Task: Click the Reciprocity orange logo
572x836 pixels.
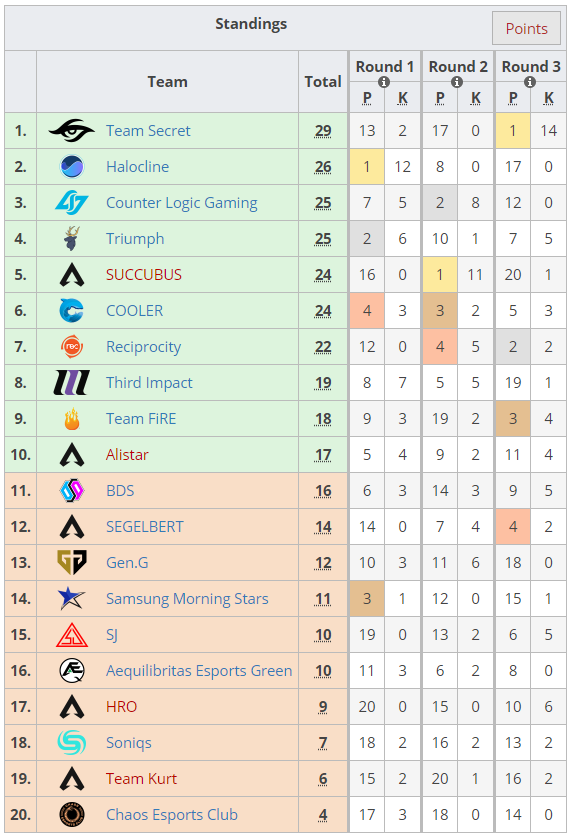Action: tap(71, 347)
